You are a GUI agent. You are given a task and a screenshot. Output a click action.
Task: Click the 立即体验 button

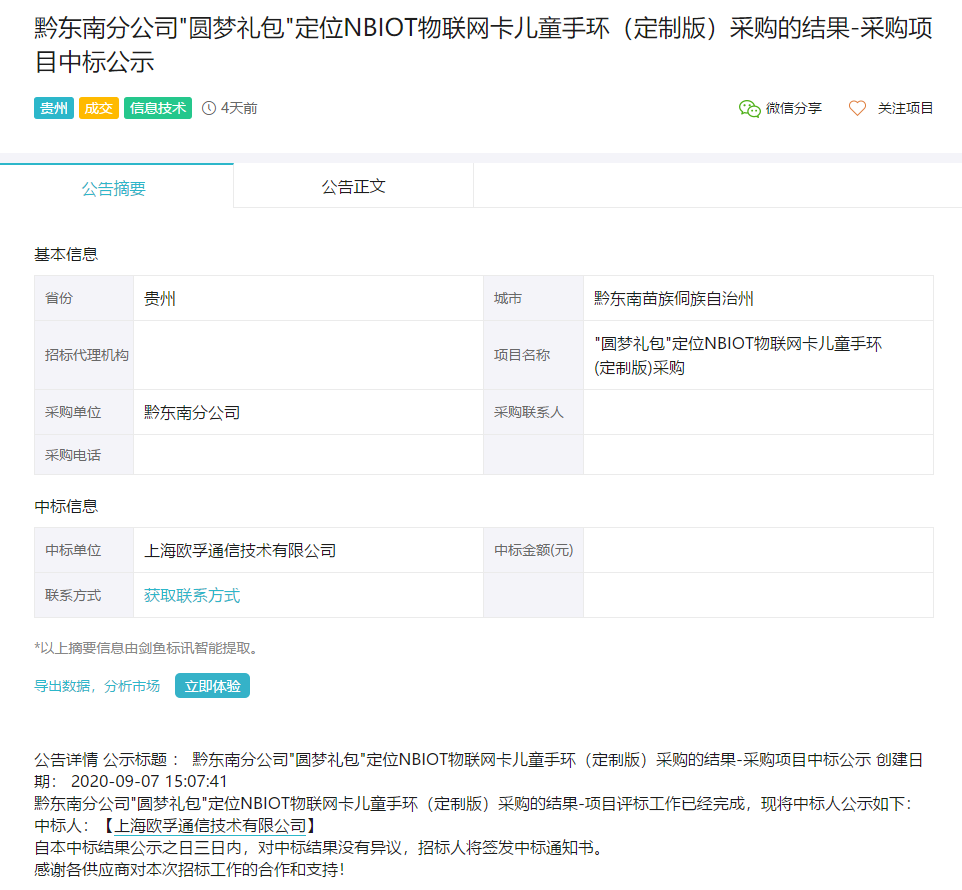[212, 686]
